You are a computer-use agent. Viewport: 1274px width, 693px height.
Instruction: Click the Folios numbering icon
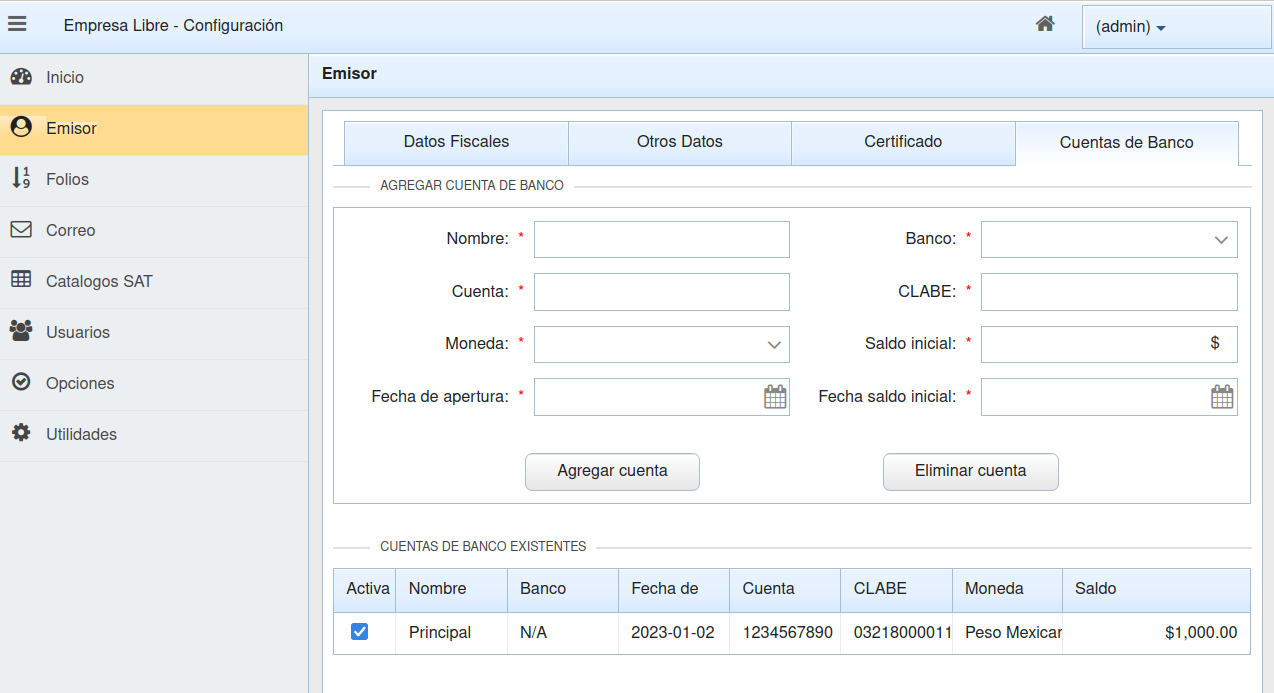pyautogui.click(x=21, y=179)
